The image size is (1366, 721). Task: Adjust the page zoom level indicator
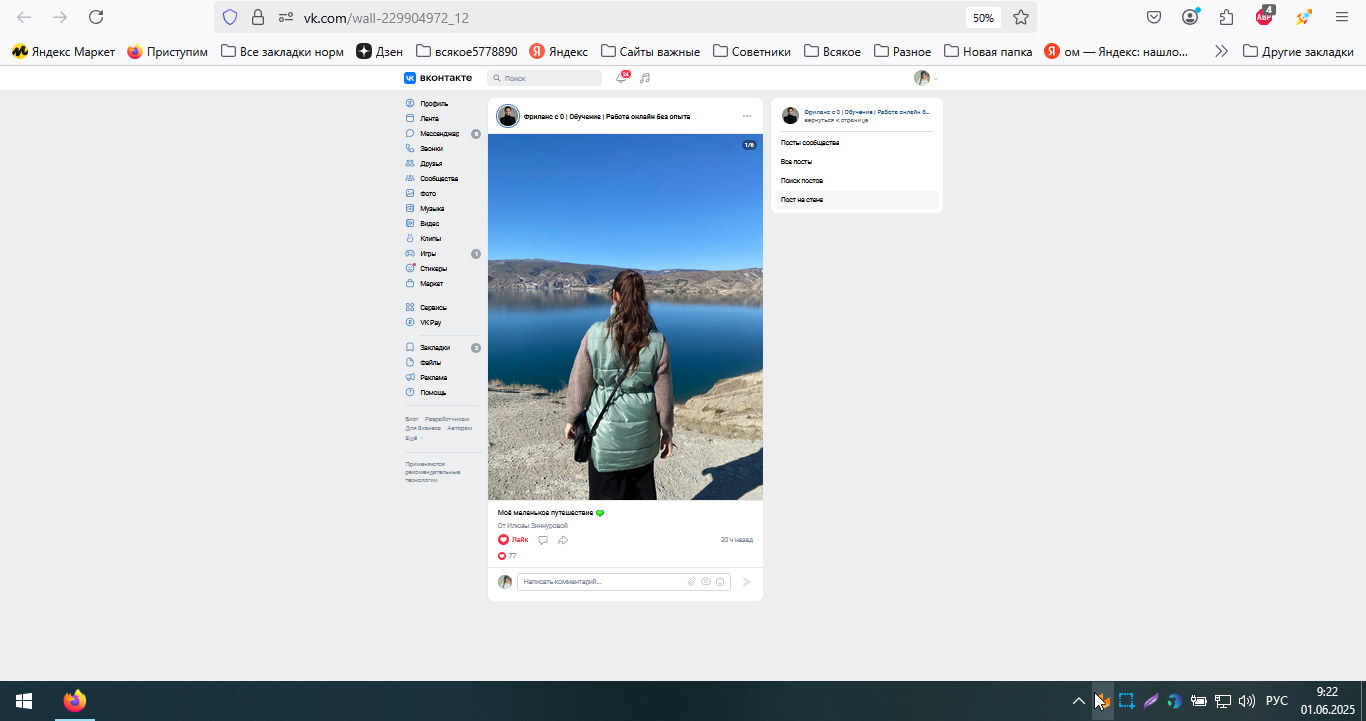click(x=983, y=17)
